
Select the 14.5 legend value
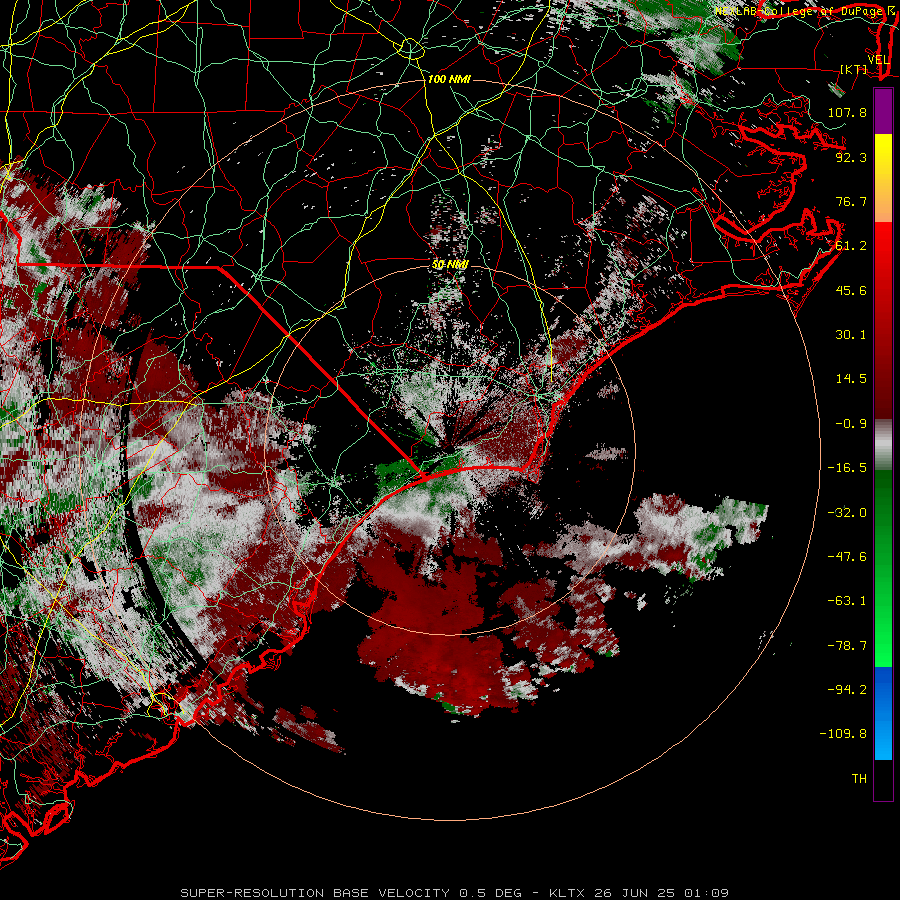(x=851, y=379)
